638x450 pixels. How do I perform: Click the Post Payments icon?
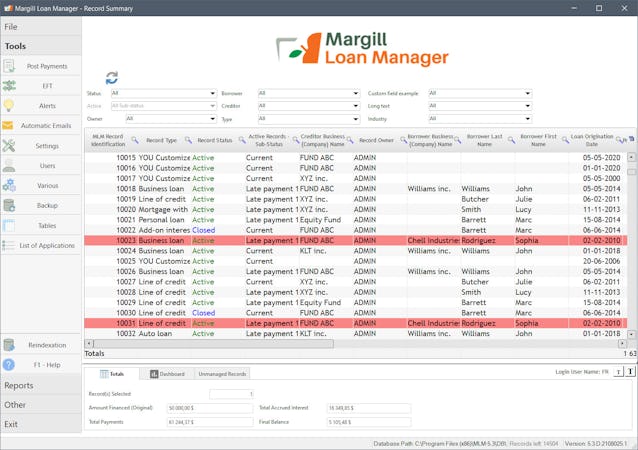[x=9, y=66]
